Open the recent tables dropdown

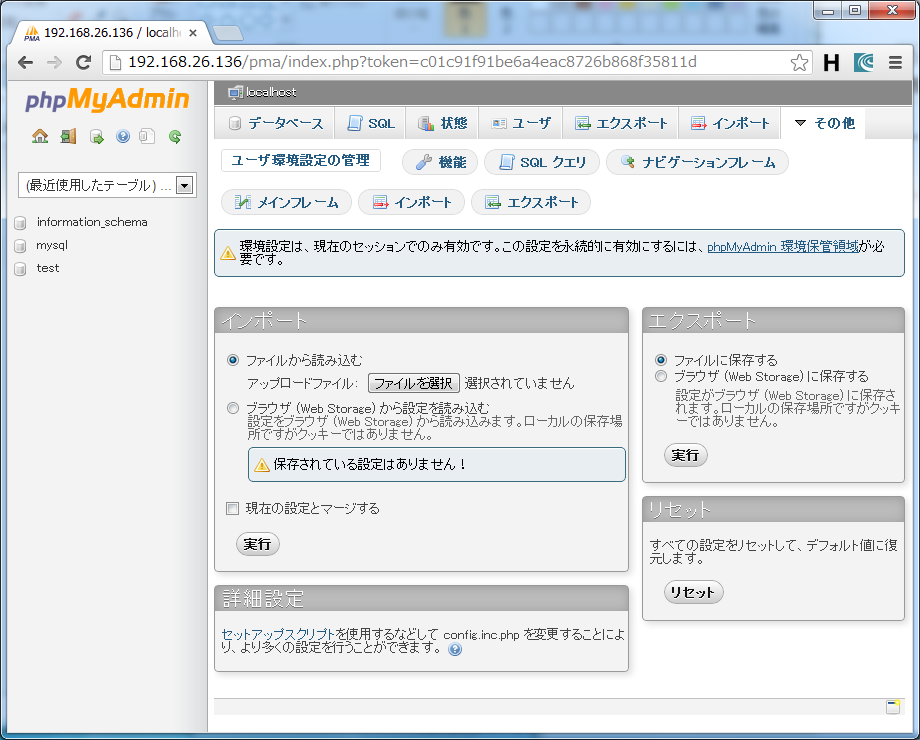click(184, 185)
